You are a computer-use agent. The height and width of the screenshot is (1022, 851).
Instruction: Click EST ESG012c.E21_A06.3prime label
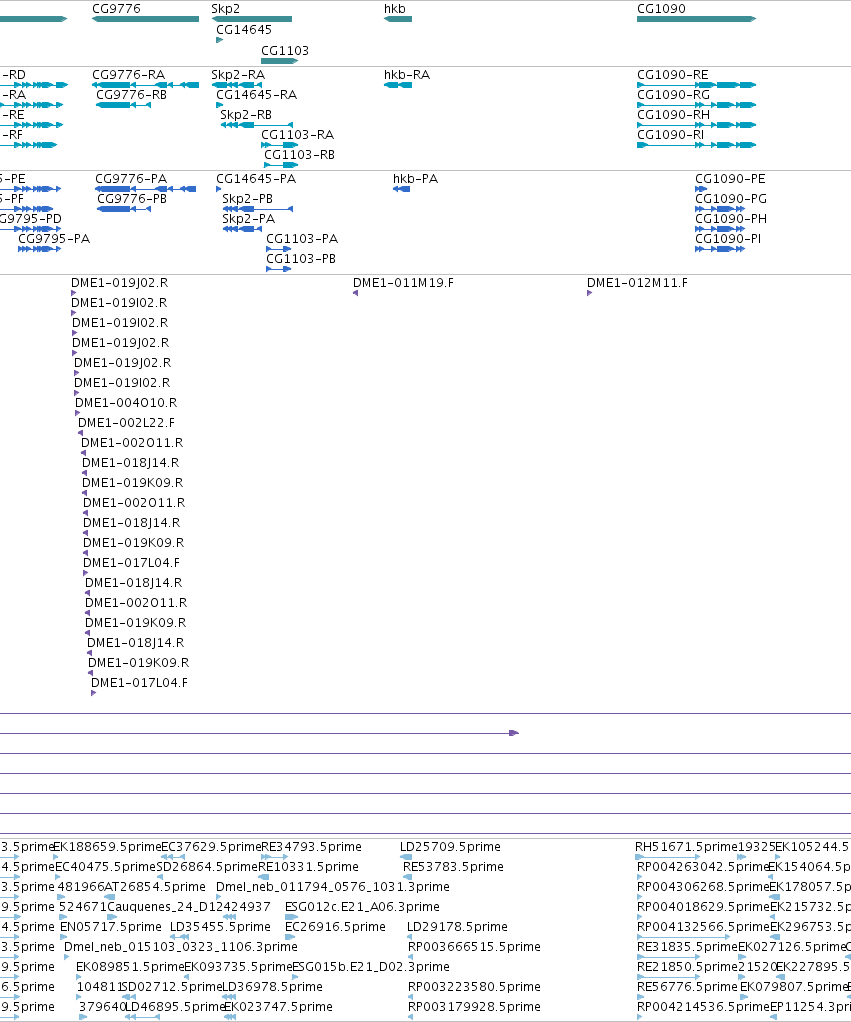362,907
